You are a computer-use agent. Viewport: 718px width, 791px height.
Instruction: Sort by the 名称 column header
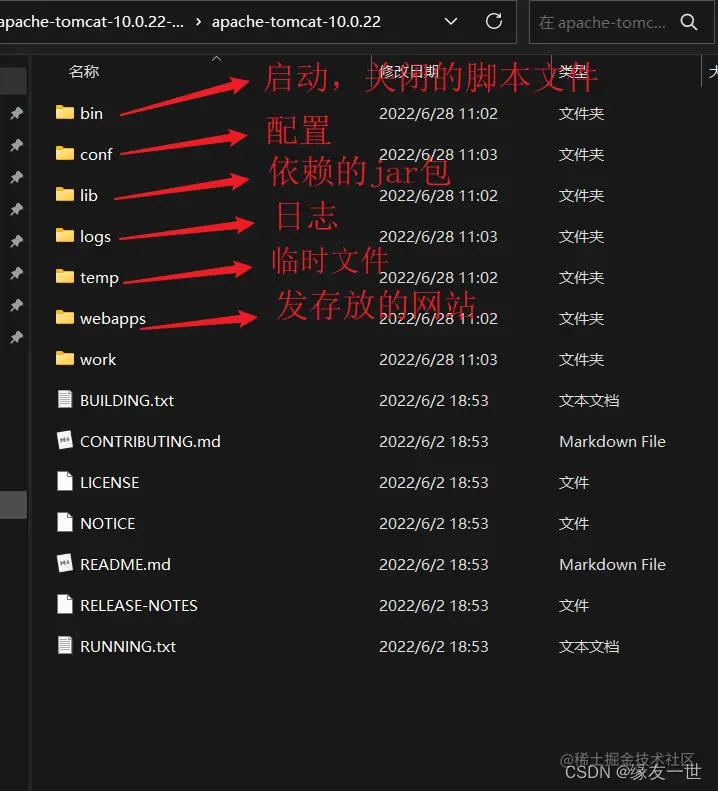pyautogui.click(x=84, y=72)
